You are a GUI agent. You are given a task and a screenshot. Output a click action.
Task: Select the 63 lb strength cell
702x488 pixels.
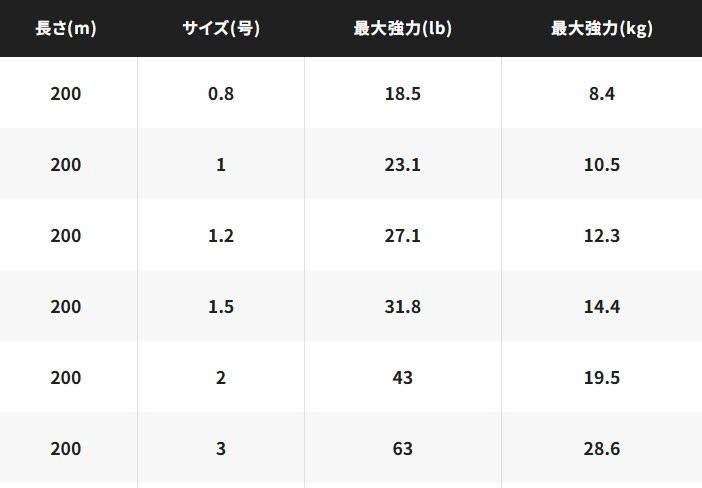pos(403,449)
